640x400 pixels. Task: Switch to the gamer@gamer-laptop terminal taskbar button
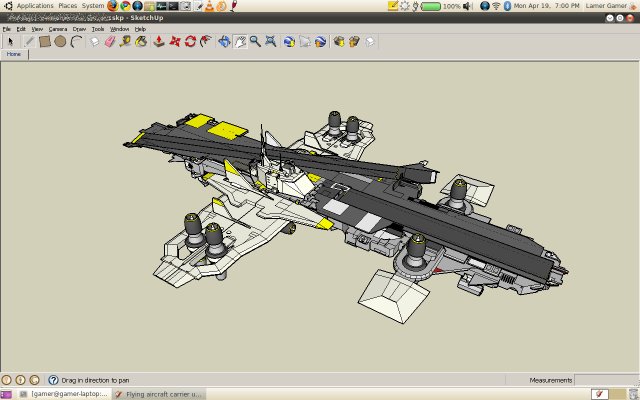(x=62, y=394)
